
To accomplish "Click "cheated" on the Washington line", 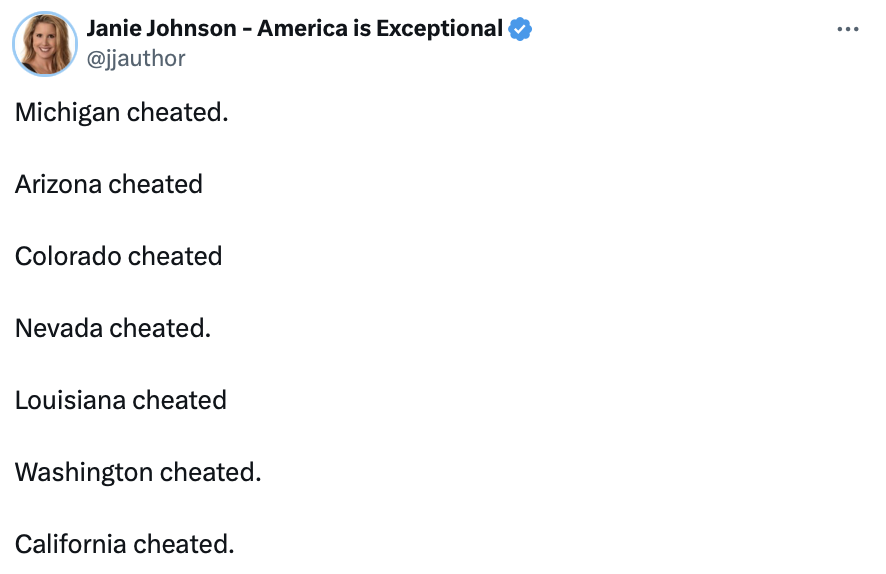I will 209,472.
